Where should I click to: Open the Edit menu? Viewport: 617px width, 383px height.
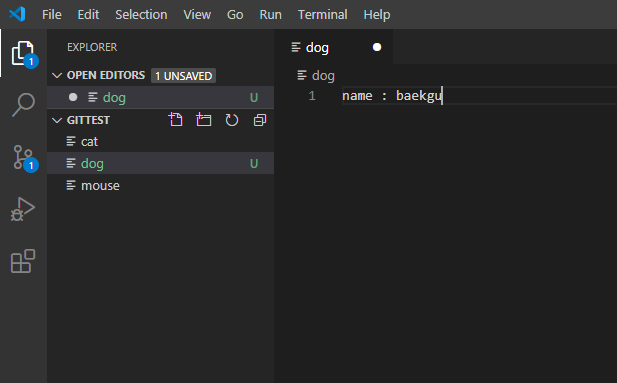click(88, 15)
